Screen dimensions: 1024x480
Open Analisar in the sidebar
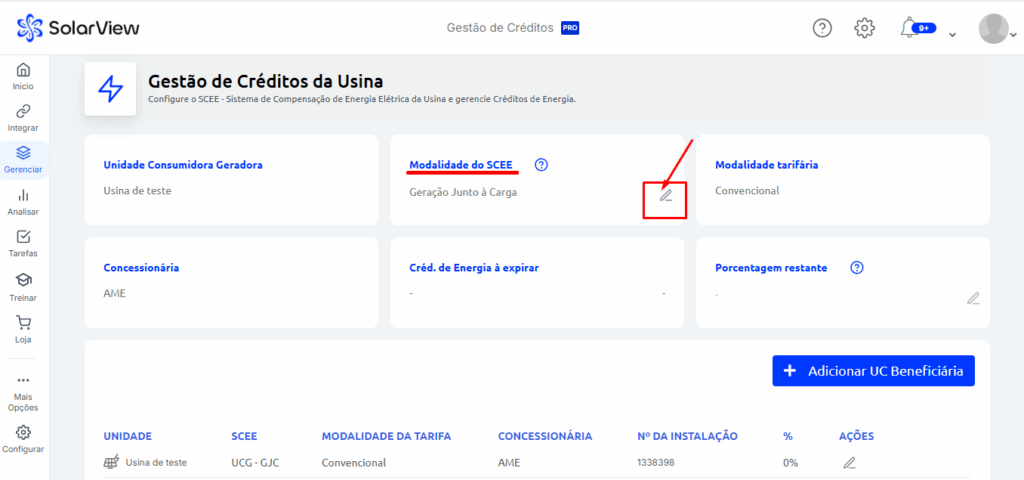[x=23, y=202]
